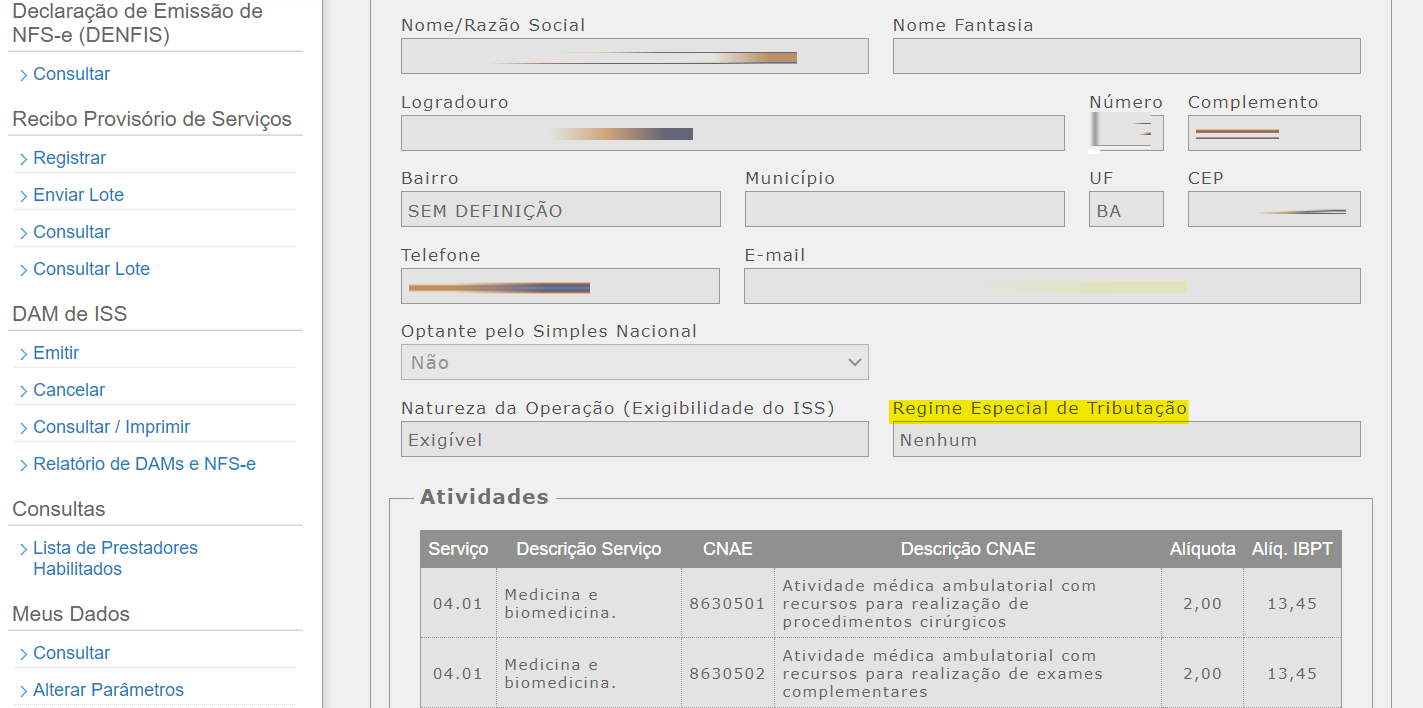This screenshot has width=1423, height=708.
Task: Select IBPT value 13,45 in row 8630502
Action: 1293,674
